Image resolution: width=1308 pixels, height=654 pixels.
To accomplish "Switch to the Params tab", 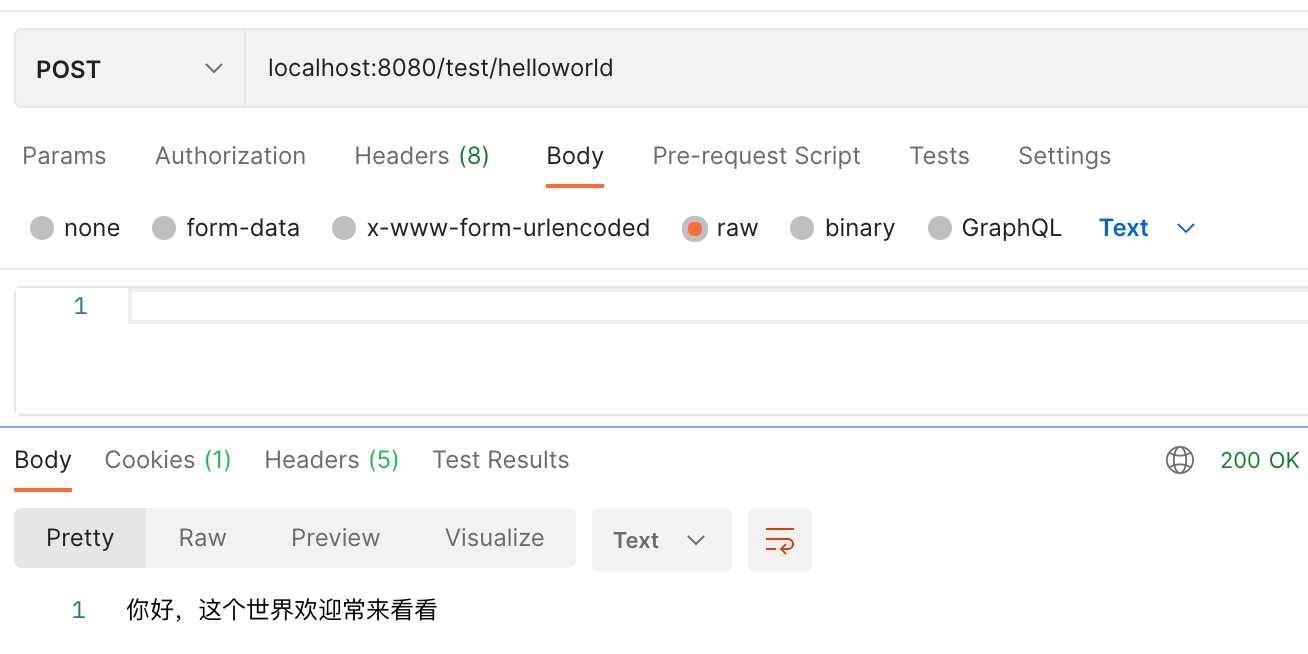I will tap(64, 156).
